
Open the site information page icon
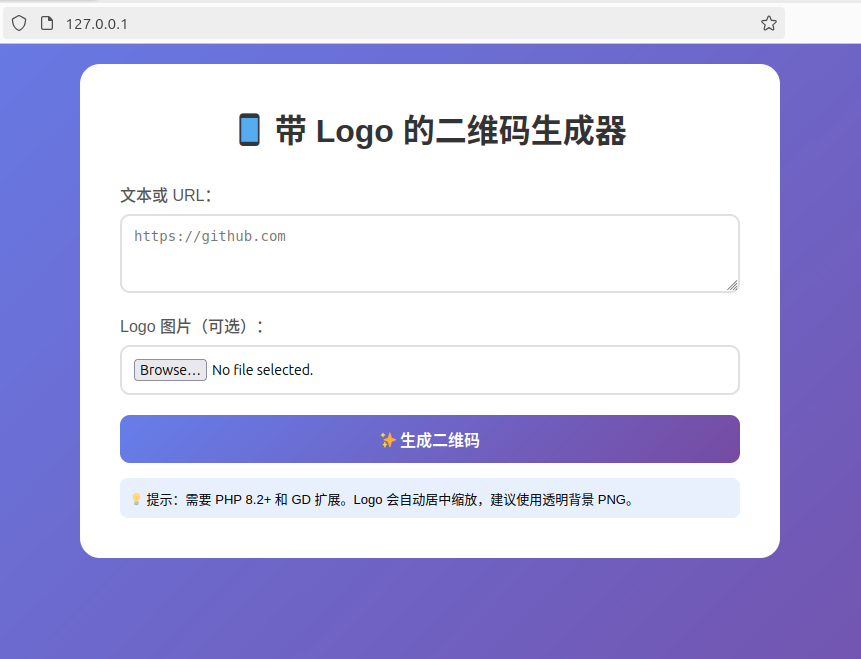[46, 22]
